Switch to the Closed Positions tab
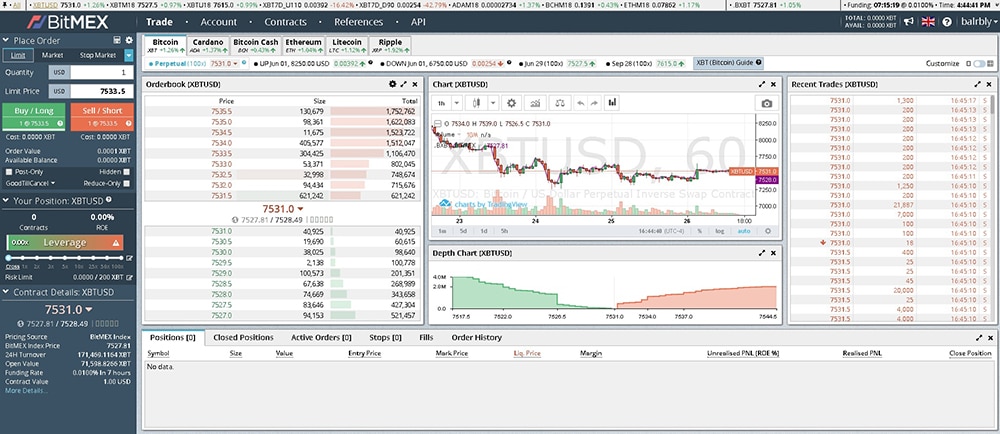The width and height of the screenshot is (1000, 434). pyautogui.click(x=242, y=338)
